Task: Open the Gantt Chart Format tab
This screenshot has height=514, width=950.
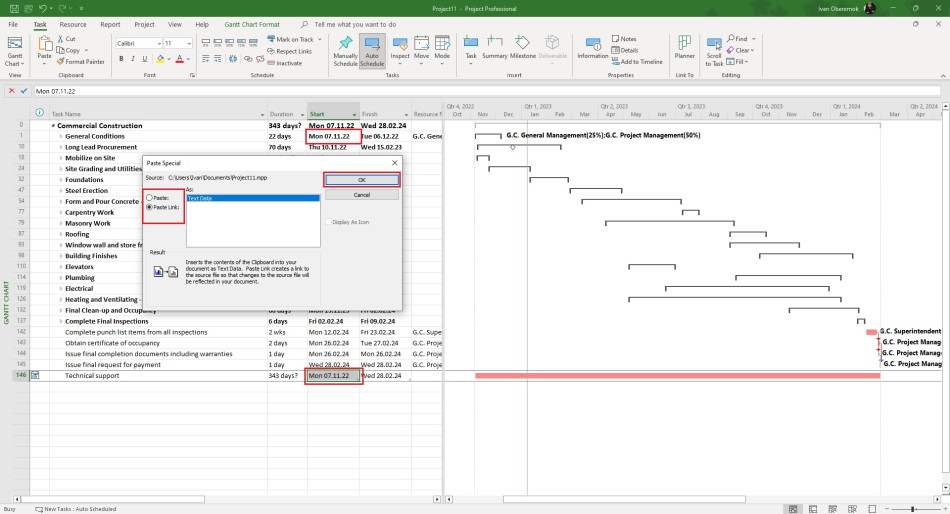Action: point(252,24)
